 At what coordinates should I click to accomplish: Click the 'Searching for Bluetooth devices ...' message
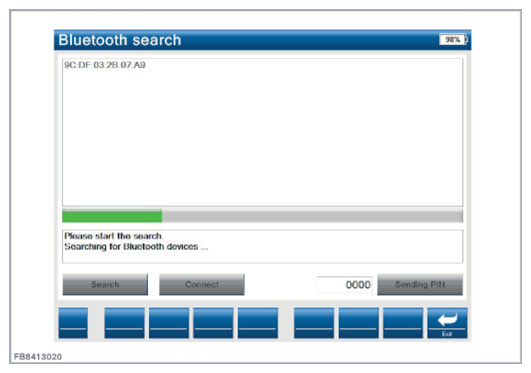(x=136, y=247)
